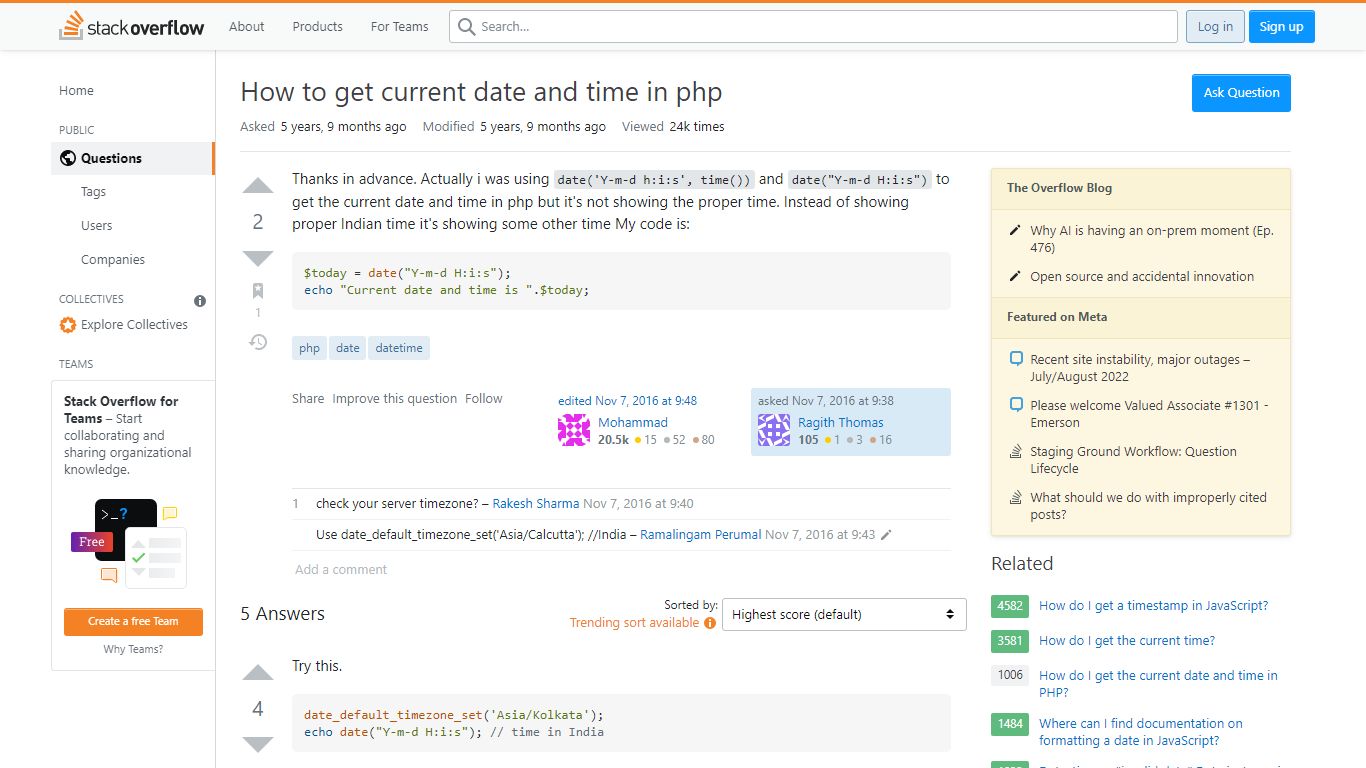This screenshot has width=1366, height=768.
Task: Click Share under the question
Action: [x=308, y=399]
